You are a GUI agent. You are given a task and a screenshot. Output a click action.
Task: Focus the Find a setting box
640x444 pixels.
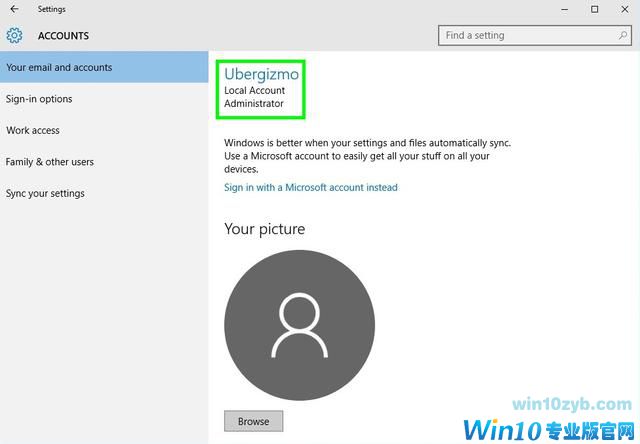(x=535, y=36)
